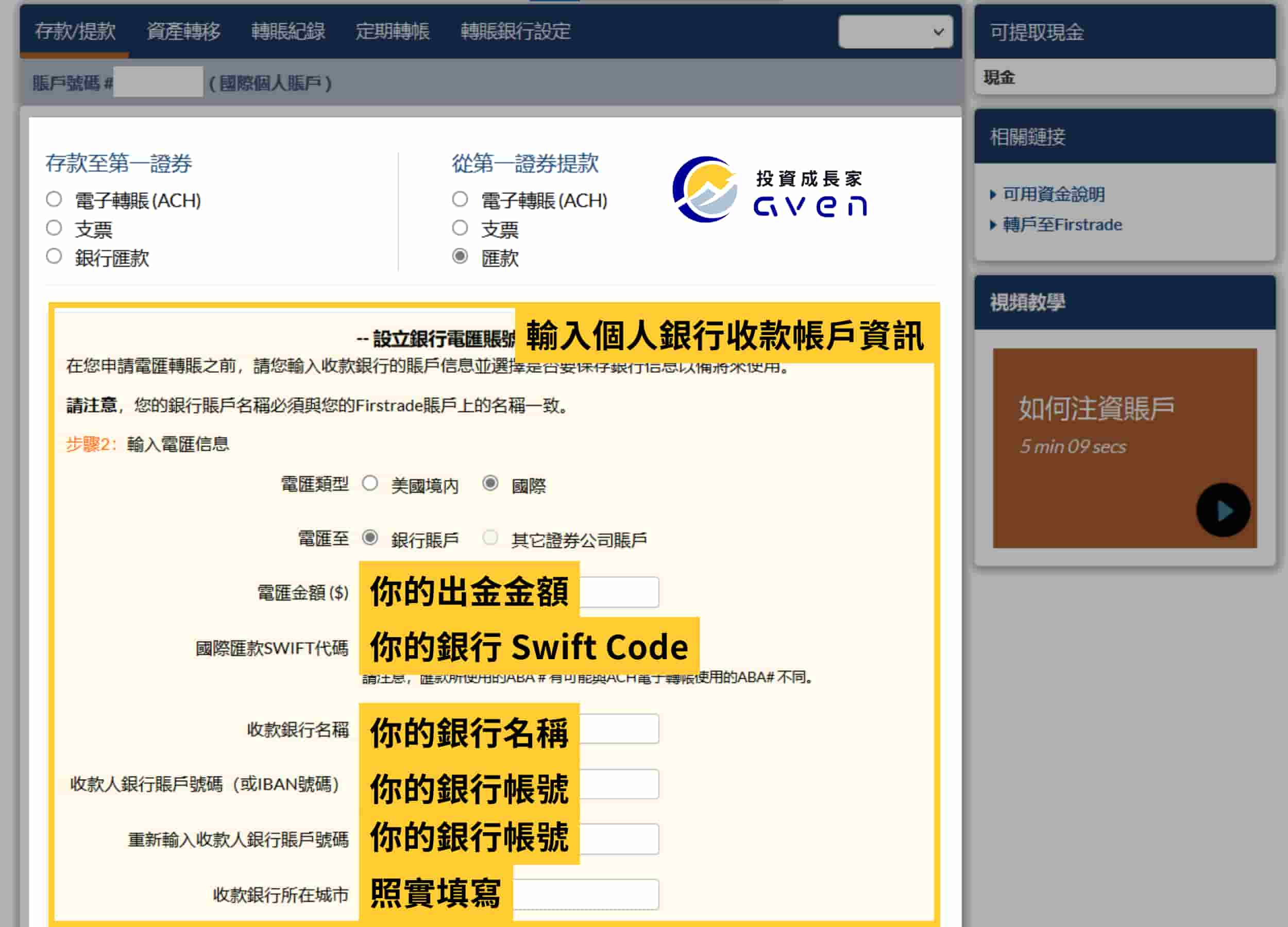Select 銀行匯款 deposit radio button
This screenshot has height=927, width=1288.
pyautogui.click(x=54, y=256)
